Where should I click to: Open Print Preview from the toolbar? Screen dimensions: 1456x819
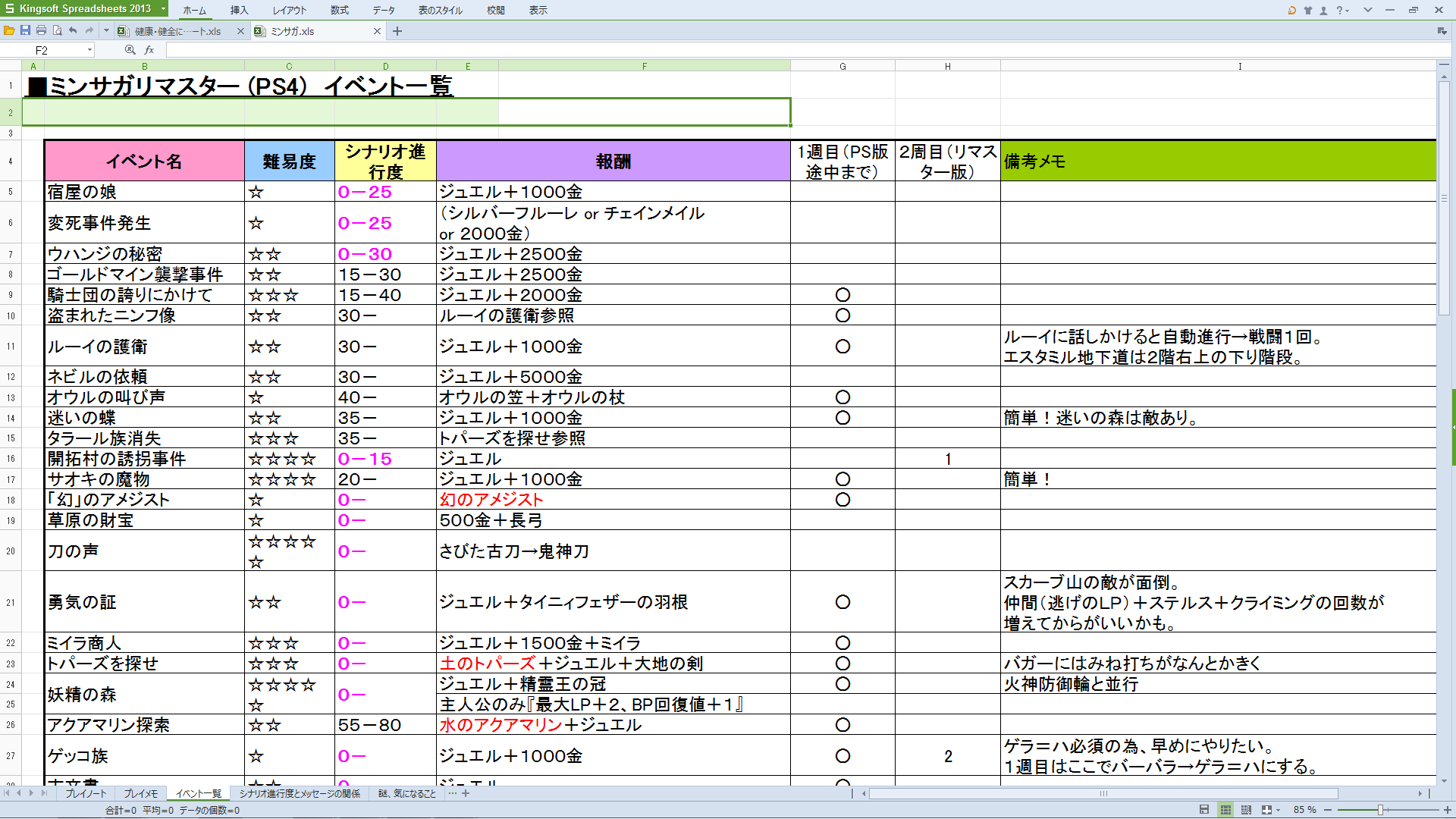point(57,30)
